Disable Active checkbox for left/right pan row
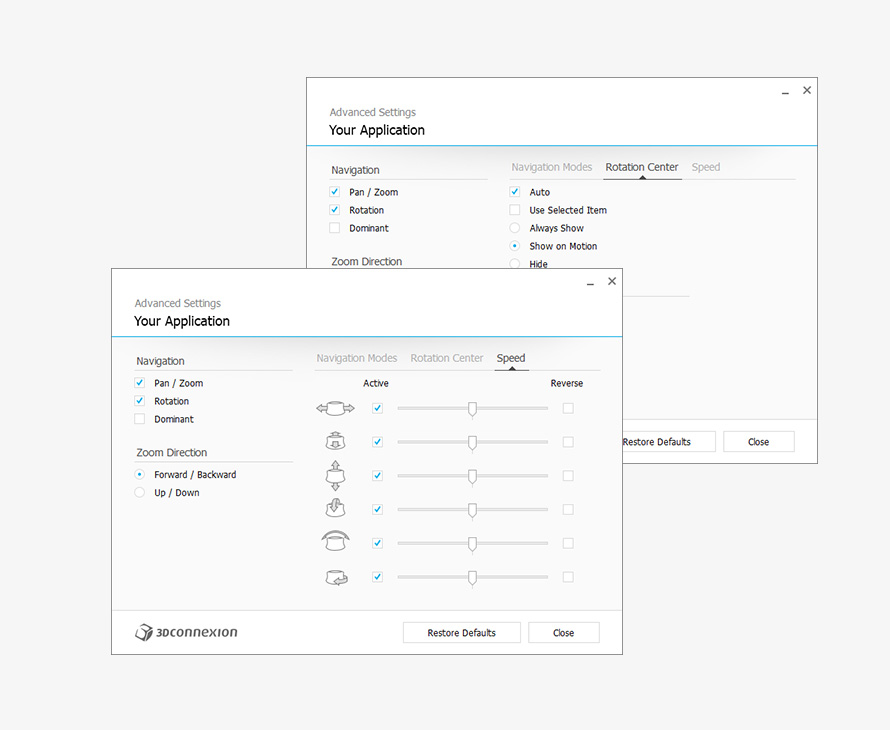 tap(377, 408)
